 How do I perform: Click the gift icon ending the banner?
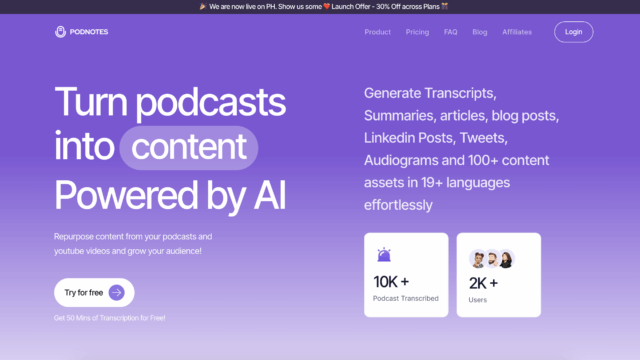pos(444,6)
